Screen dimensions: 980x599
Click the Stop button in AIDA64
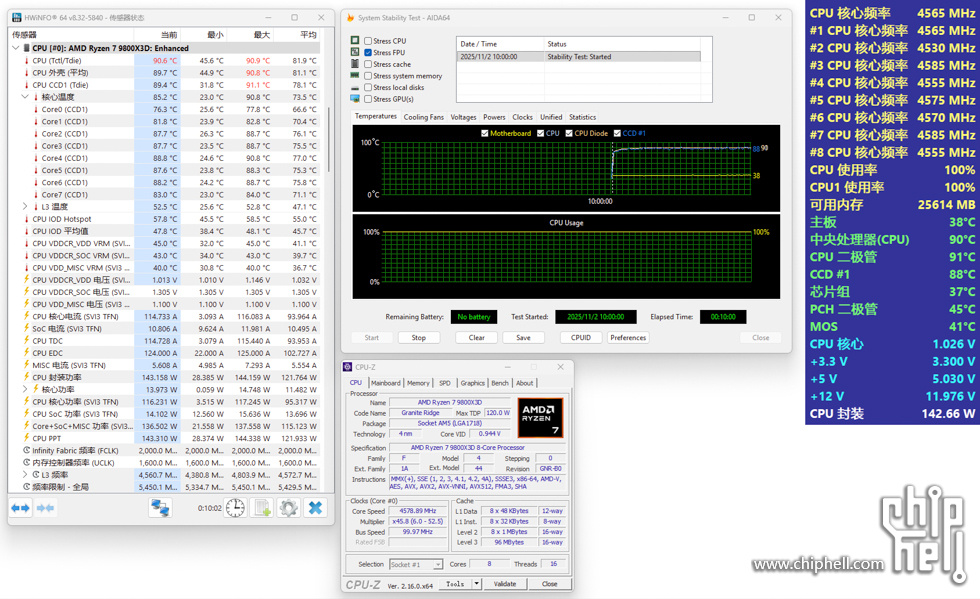click(418, 338)
